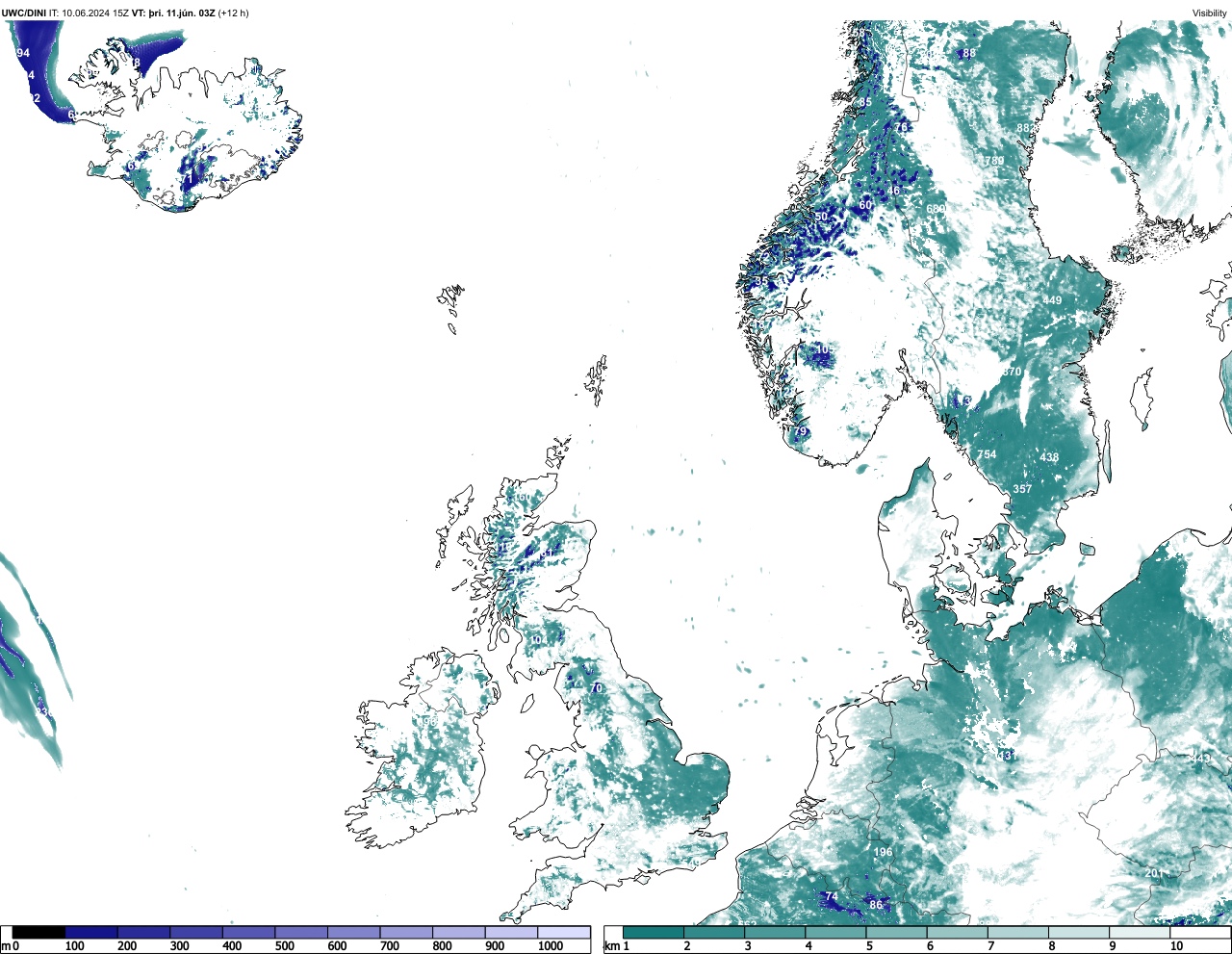Screen dimensions: 1232x954
Task: Click the '1000' legend tick label
Action: point(551,946)
